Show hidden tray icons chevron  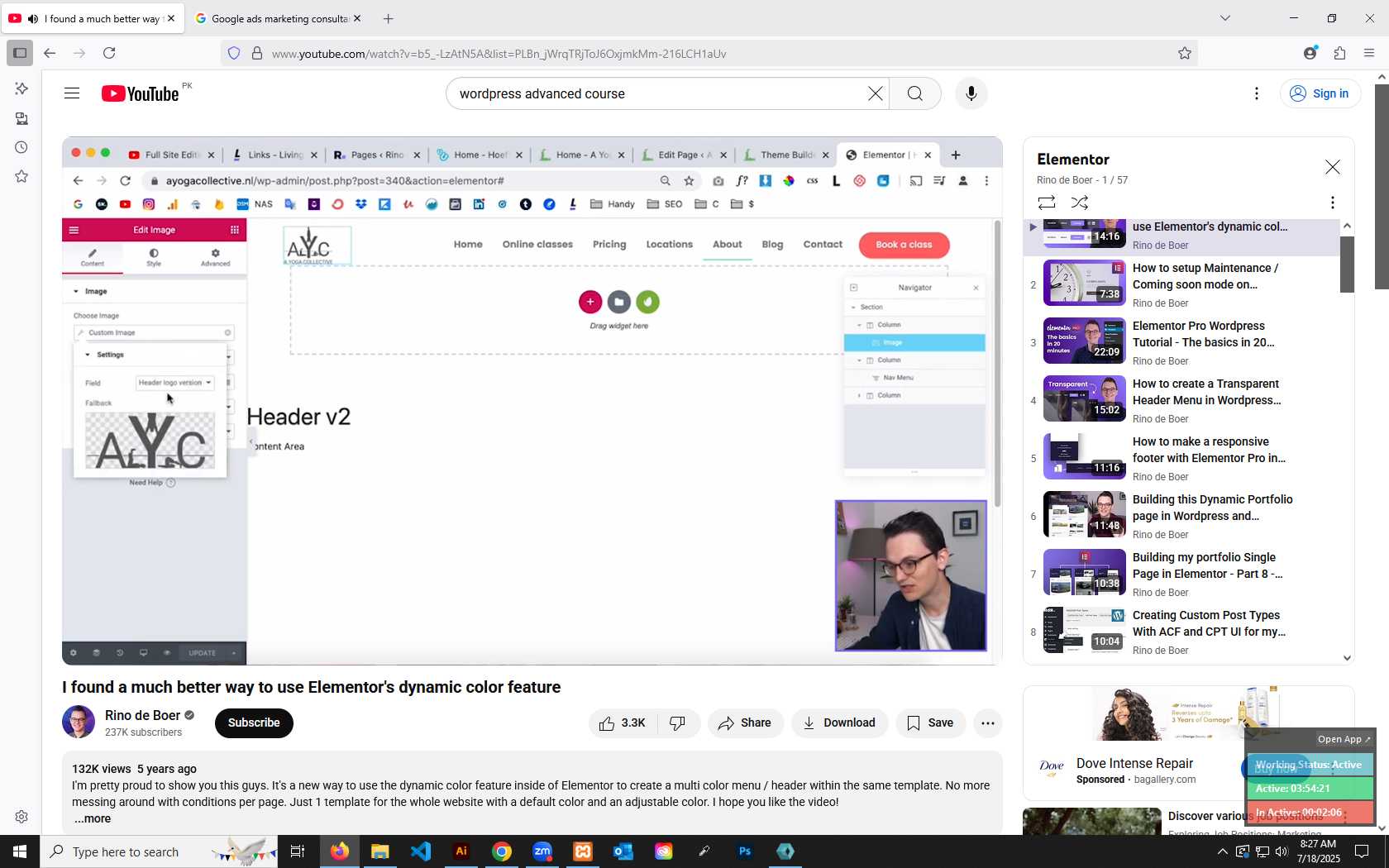[1223, 851]
